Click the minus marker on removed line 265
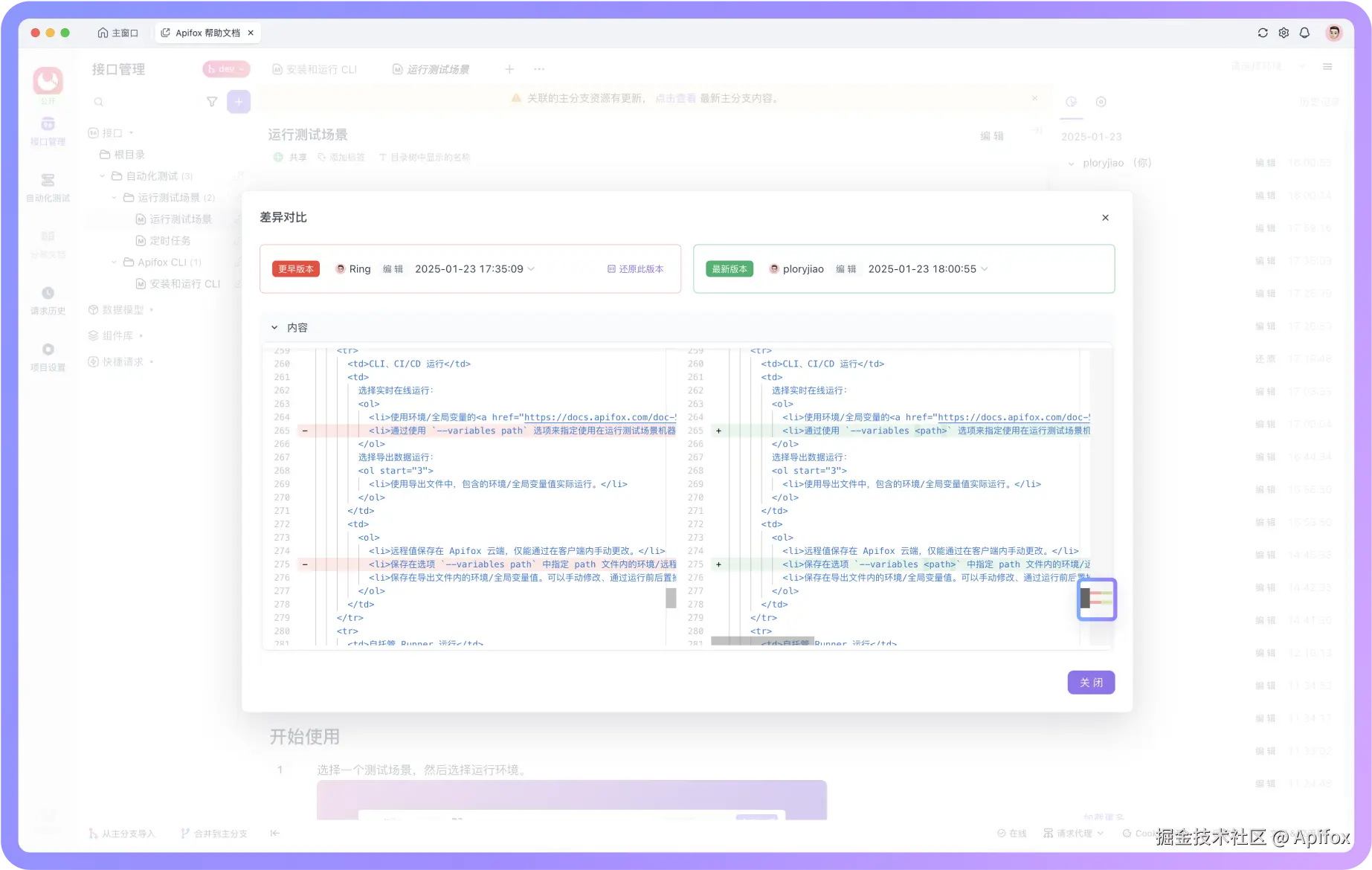The width and height of the screenshot is (1372, 870). click(x=305, y=431)
